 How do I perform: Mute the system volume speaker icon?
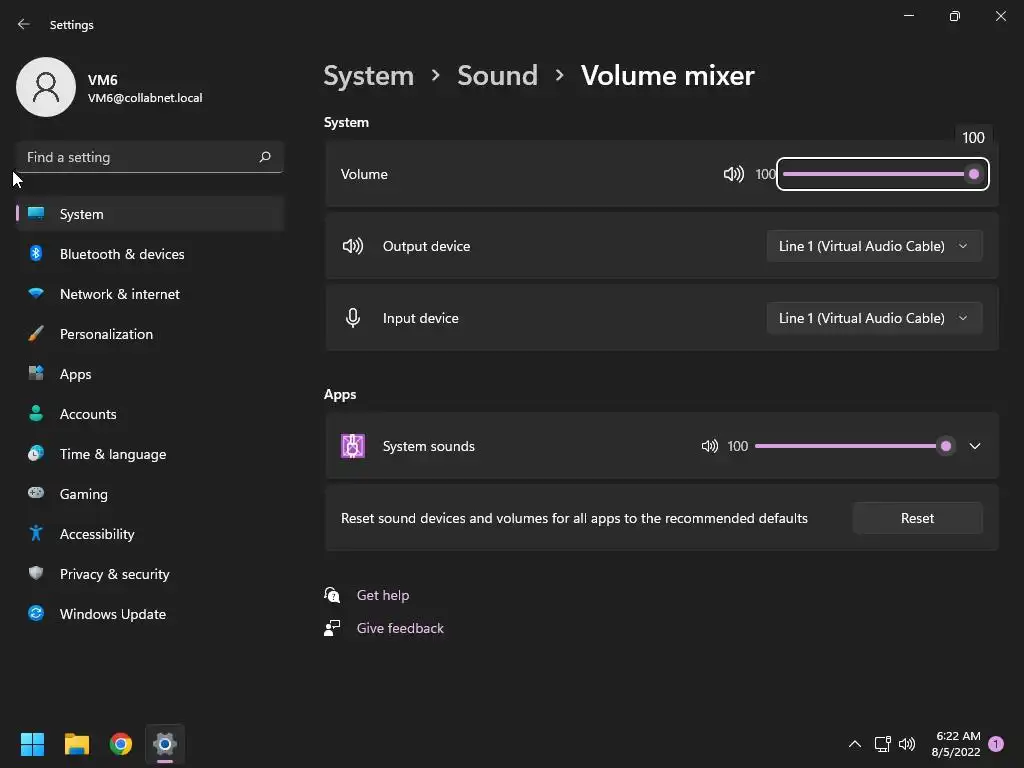(733, 174)
